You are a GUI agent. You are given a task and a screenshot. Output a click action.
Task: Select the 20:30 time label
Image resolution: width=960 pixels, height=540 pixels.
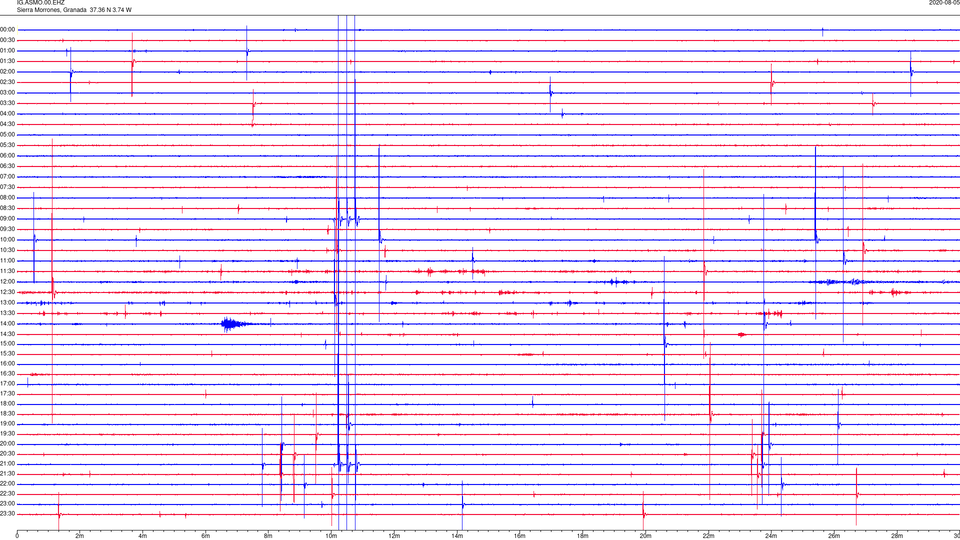pyautogui.click(x=8, y=454)
